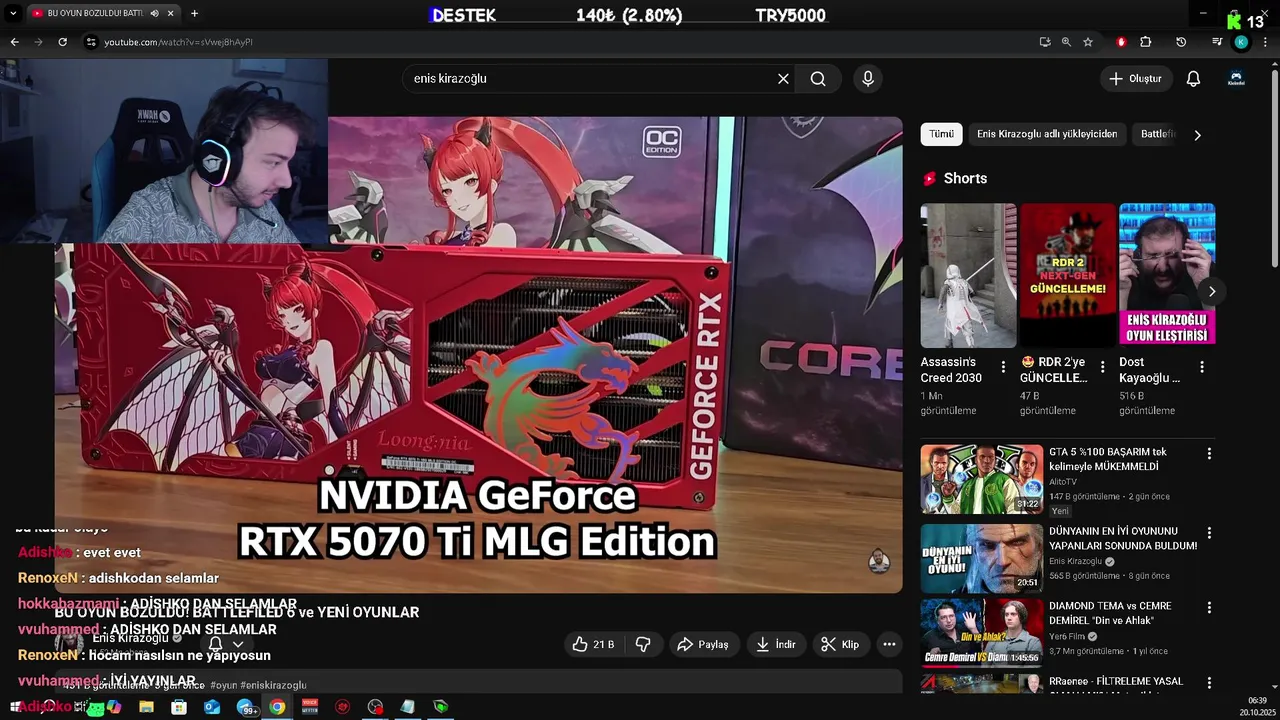Click the install app icon in address bar
Screen dimensions: 1280x720
coord(1045,42)
